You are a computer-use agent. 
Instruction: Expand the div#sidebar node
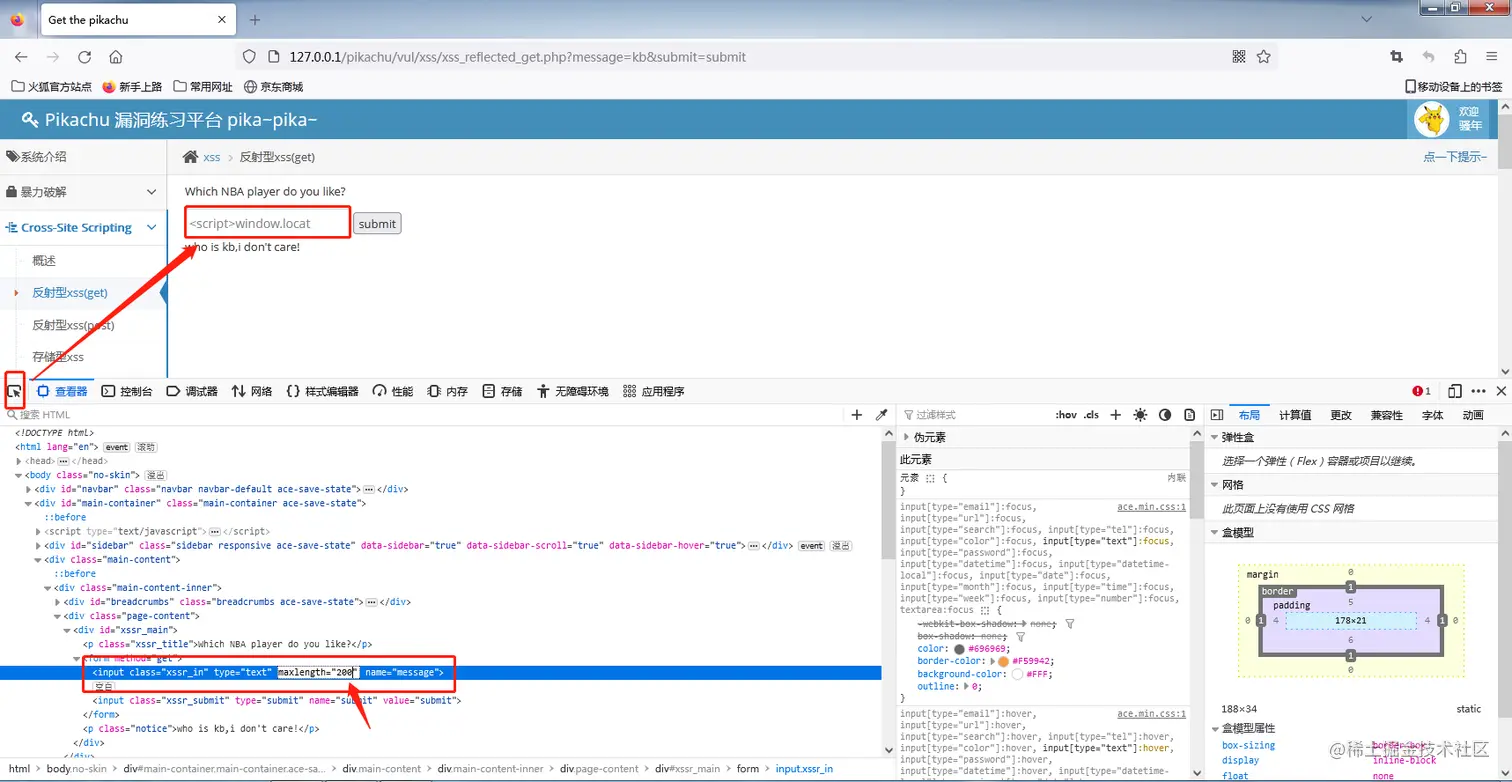point(39,545)
